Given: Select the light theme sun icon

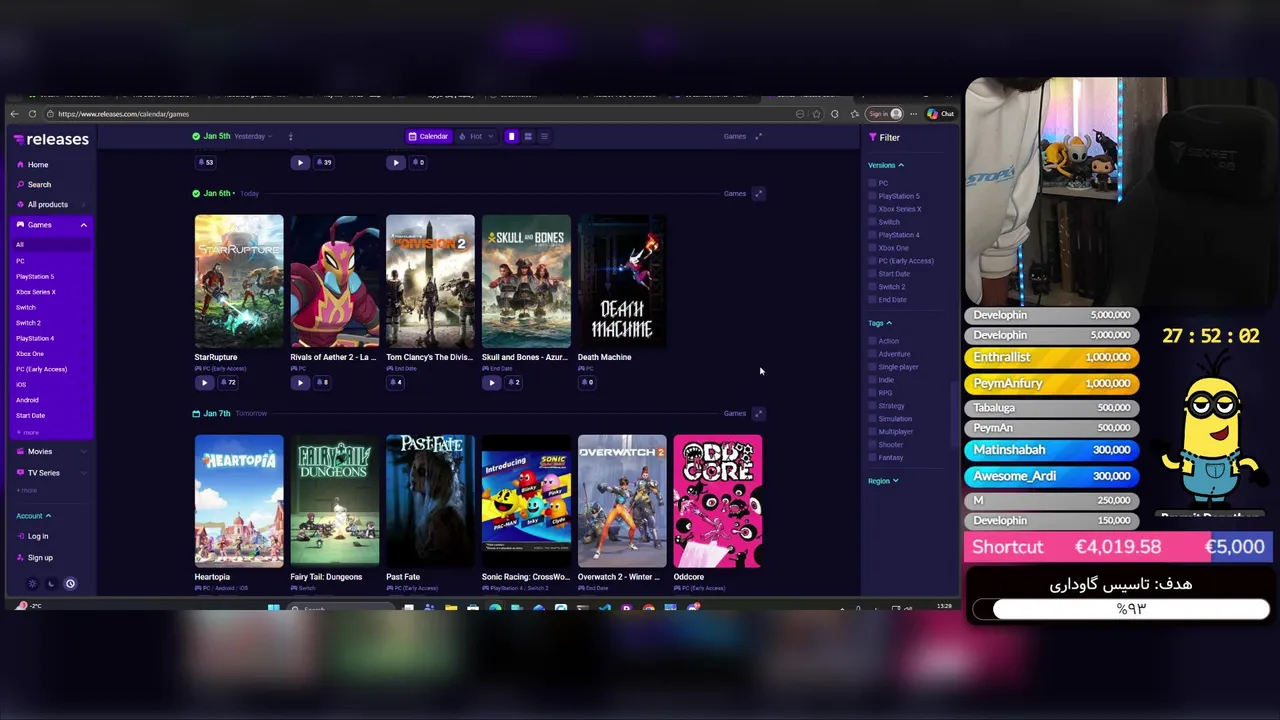Looking at the screenshot, I should click(32, 583).
